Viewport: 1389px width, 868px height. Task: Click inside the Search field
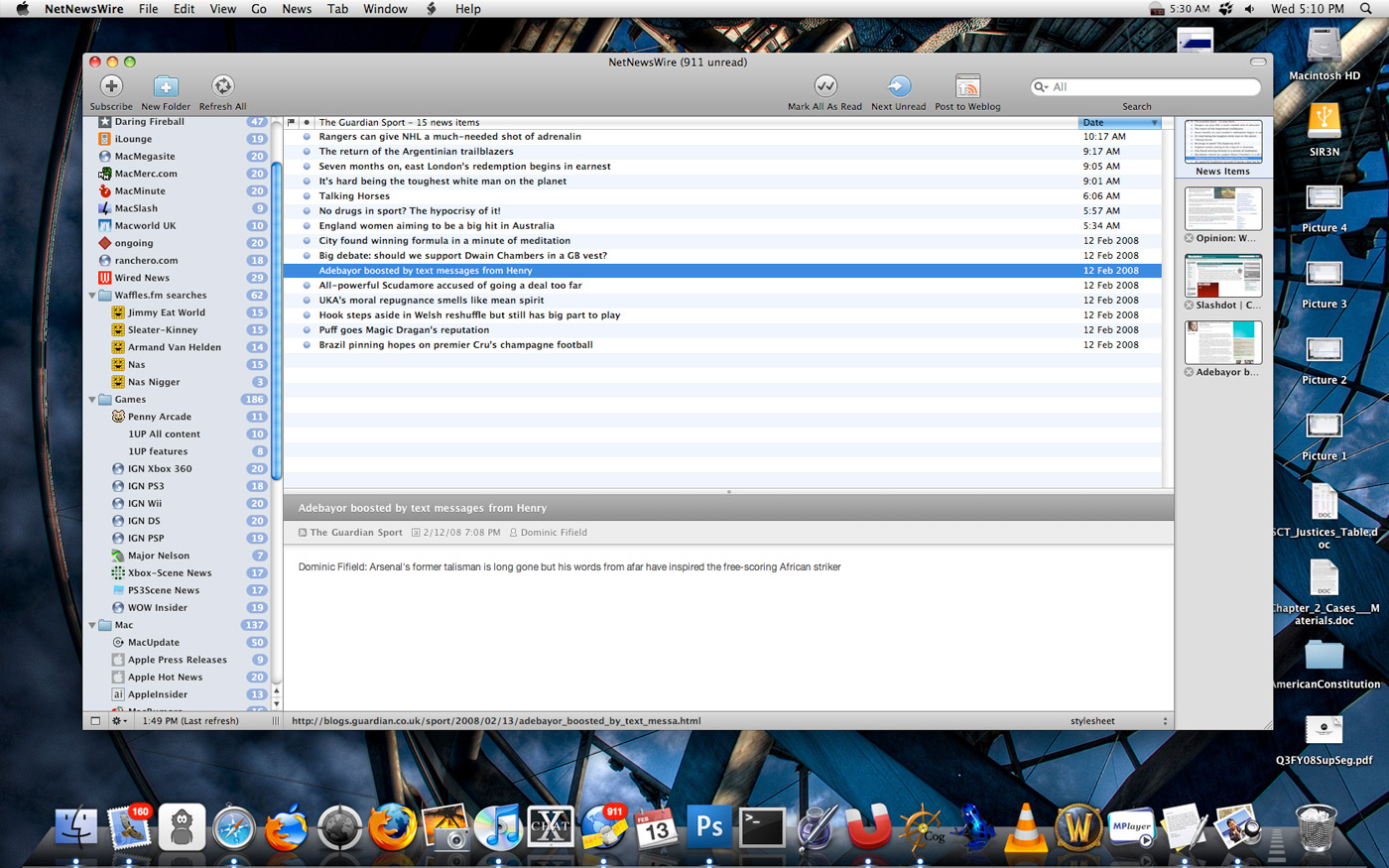pyautogui.click(x=1151, y=87)
